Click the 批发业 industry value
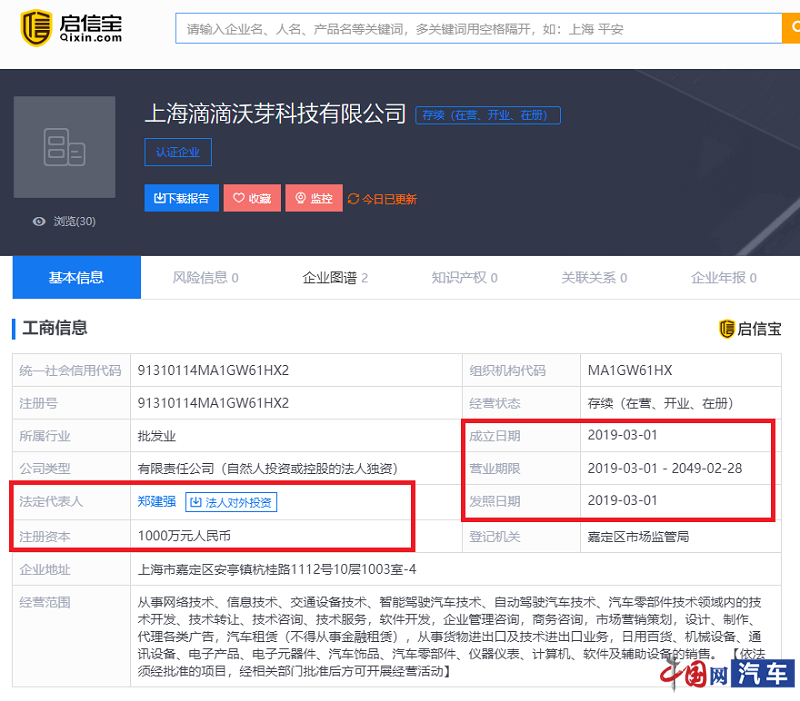This screenshot has height=701, width=800. pyautogui.click(x=157, y=436)
